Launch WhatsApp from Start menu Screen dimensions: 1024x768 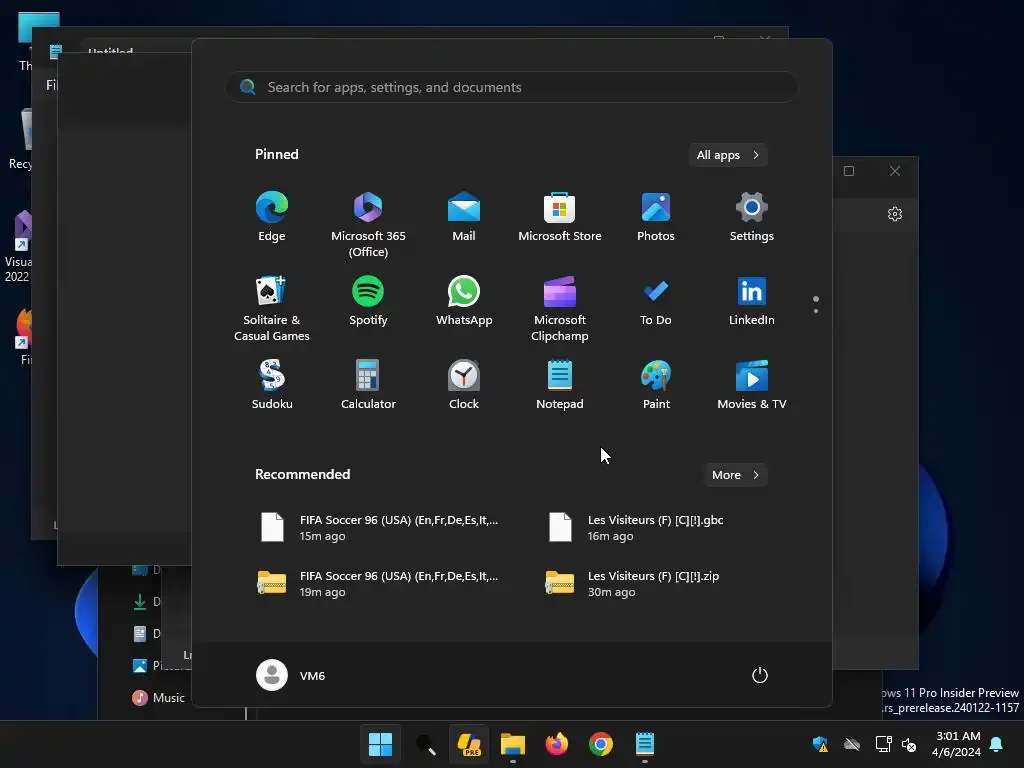click(x=464, y=301)
